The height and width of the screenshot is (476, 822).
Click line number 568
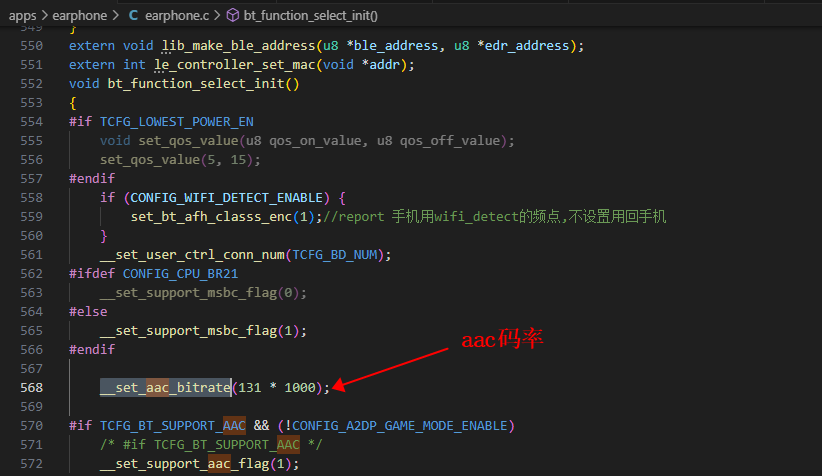[31, 387]
